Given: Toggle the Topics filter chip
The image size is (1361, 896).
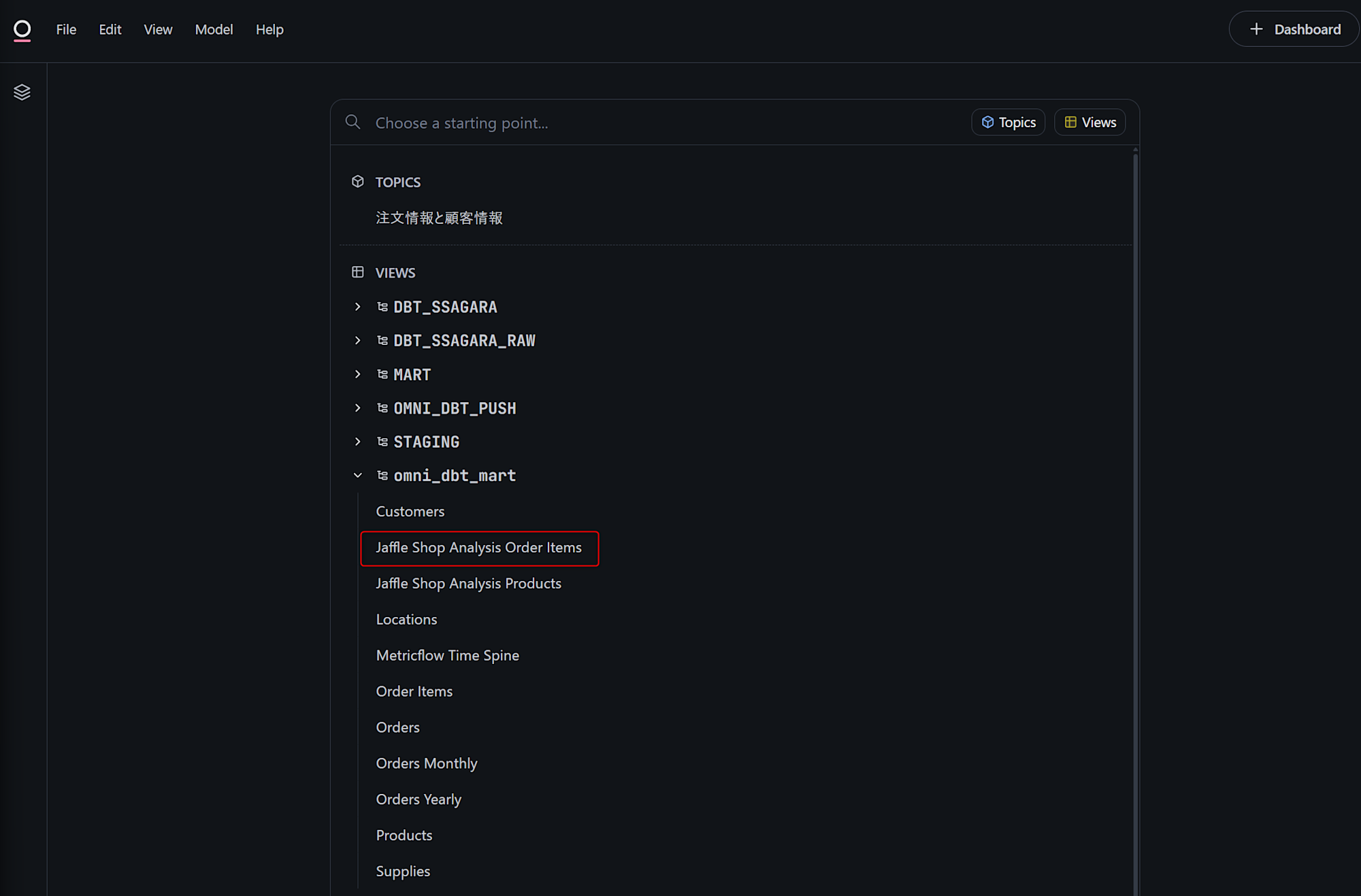Looking at the screenshot, I should point(1008,122).
